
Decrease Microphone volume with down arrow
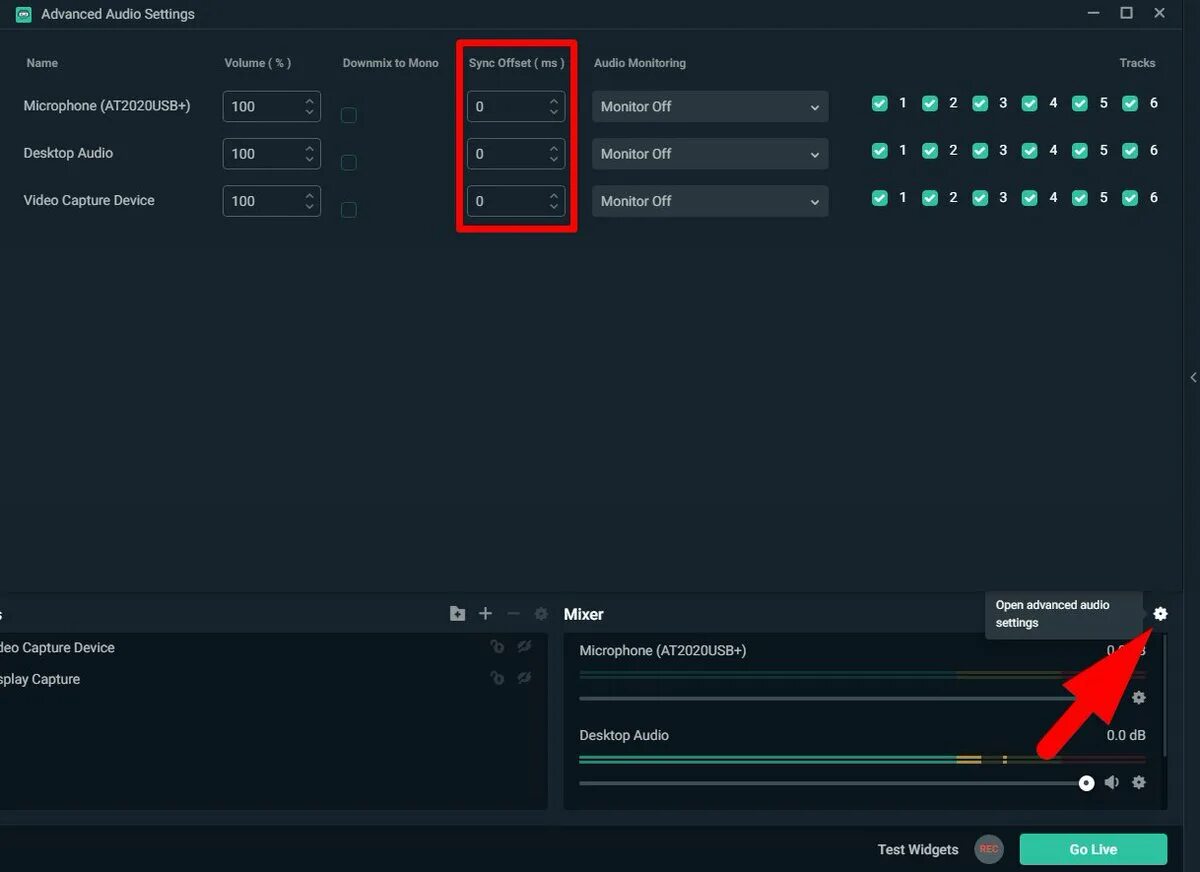[x=309, y=113]
